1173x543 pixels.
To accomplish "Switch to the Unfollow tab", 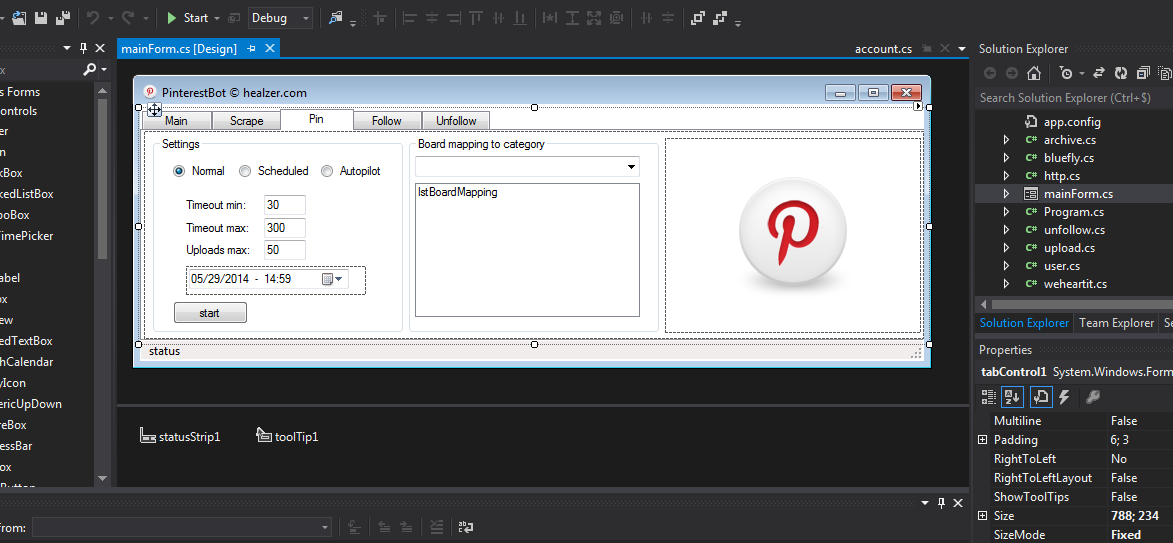I will point(456,120).
